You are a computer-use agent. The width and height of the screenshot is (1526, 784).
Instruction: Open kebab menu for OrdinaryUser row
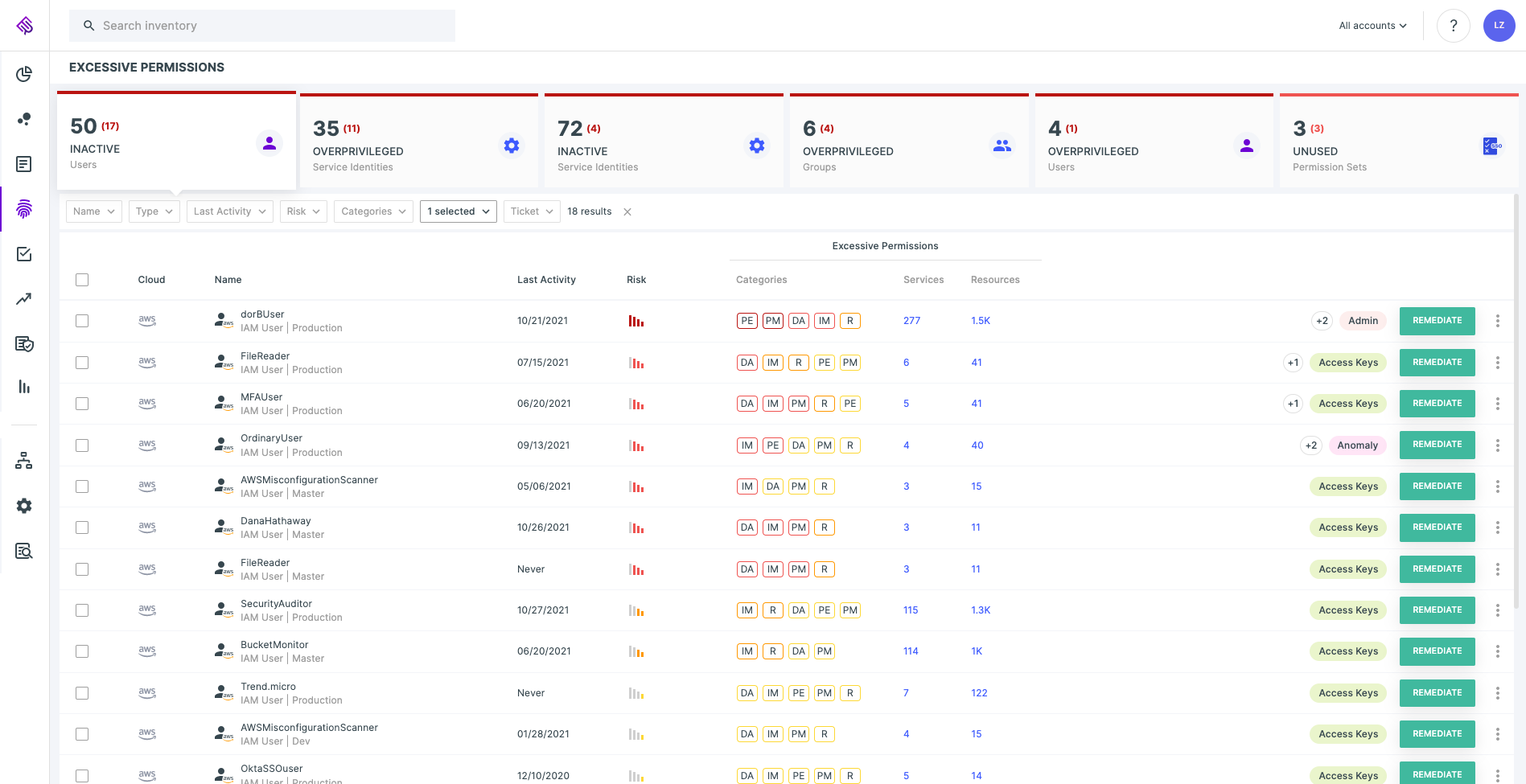coord(1498,445)
